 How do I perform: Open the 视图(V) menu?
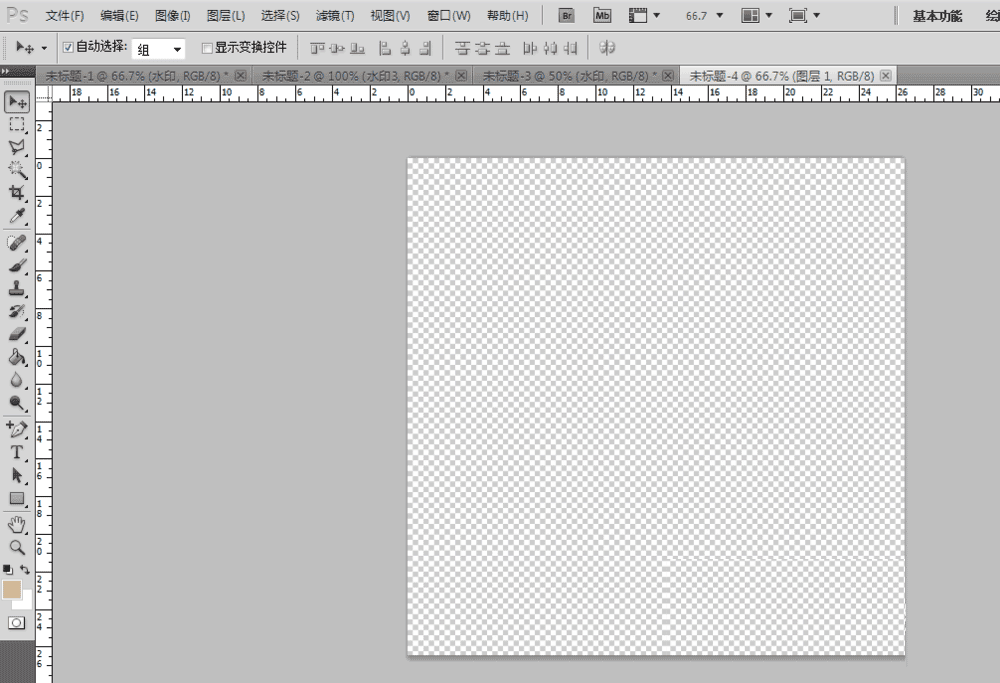pos(390,16)
